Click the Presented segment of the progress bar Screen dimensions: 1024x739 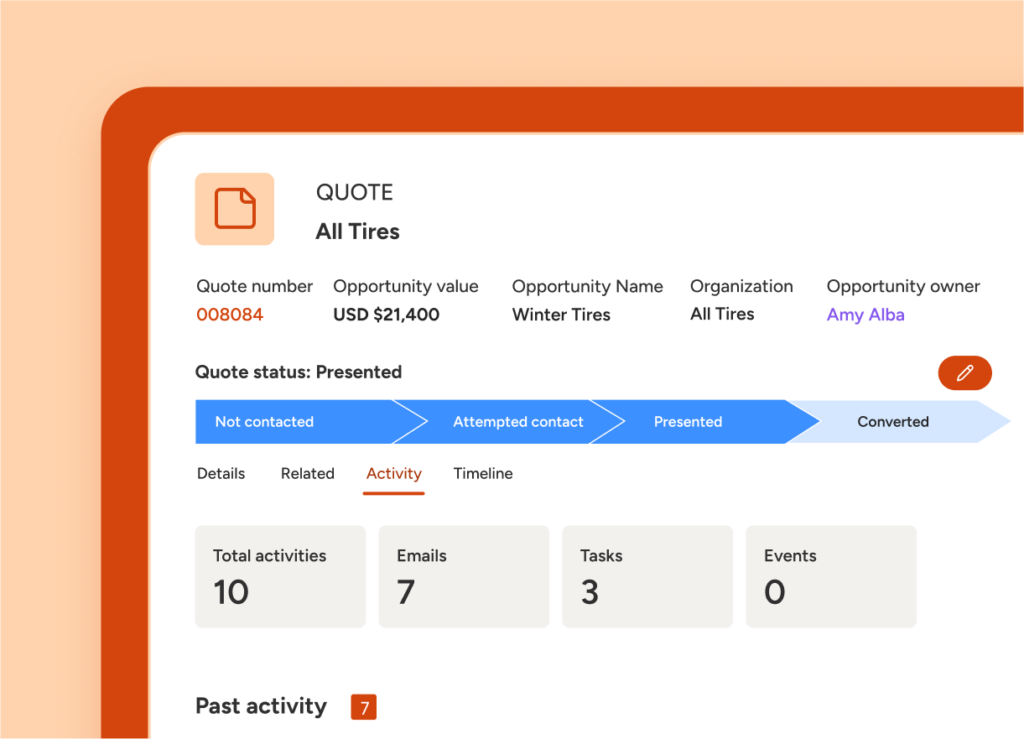688,421
